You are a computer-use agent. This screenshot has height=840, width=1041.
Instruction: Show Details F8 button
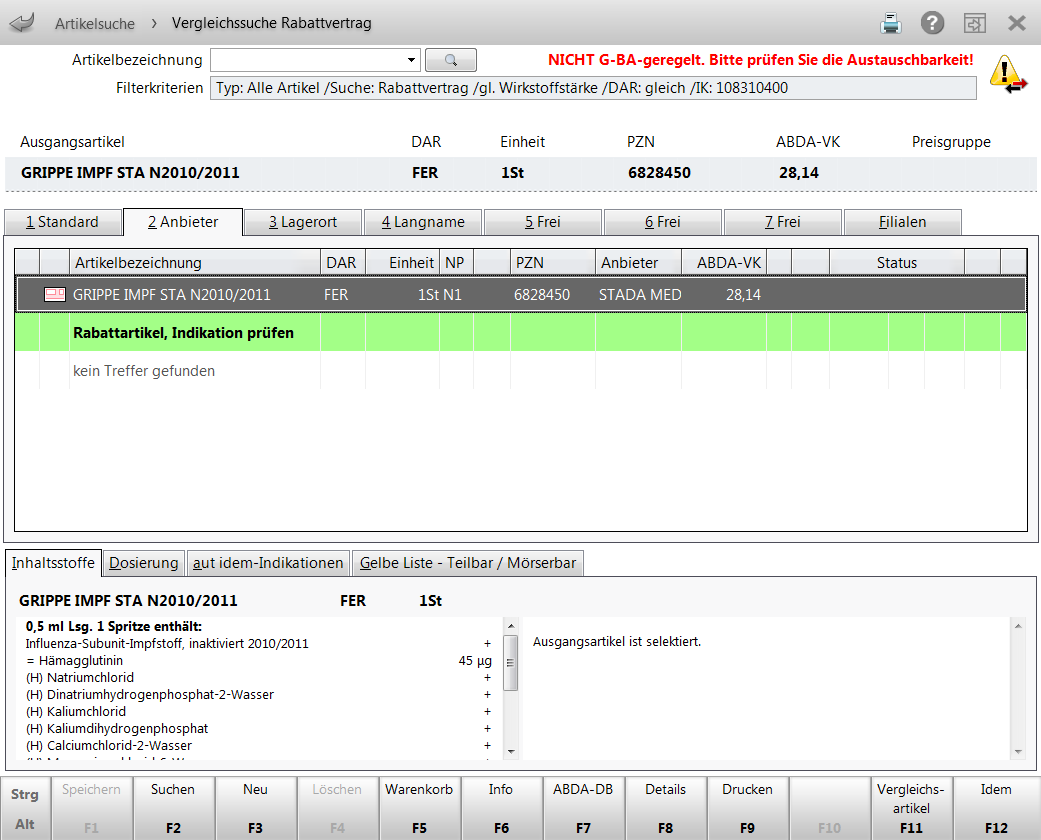pos(665,808)
